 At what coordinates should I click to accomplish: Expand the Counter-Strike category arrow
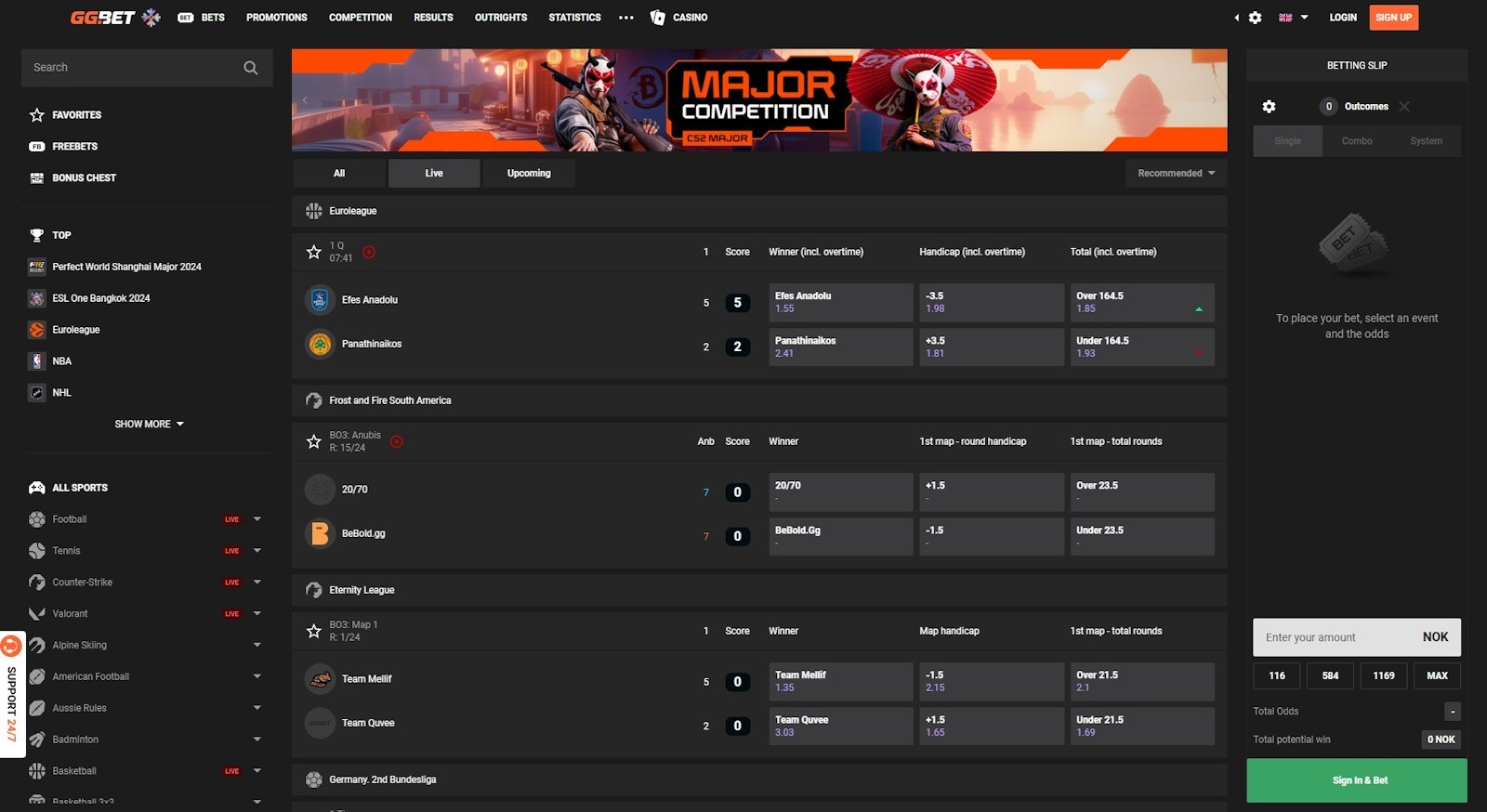tap(257, 583)
